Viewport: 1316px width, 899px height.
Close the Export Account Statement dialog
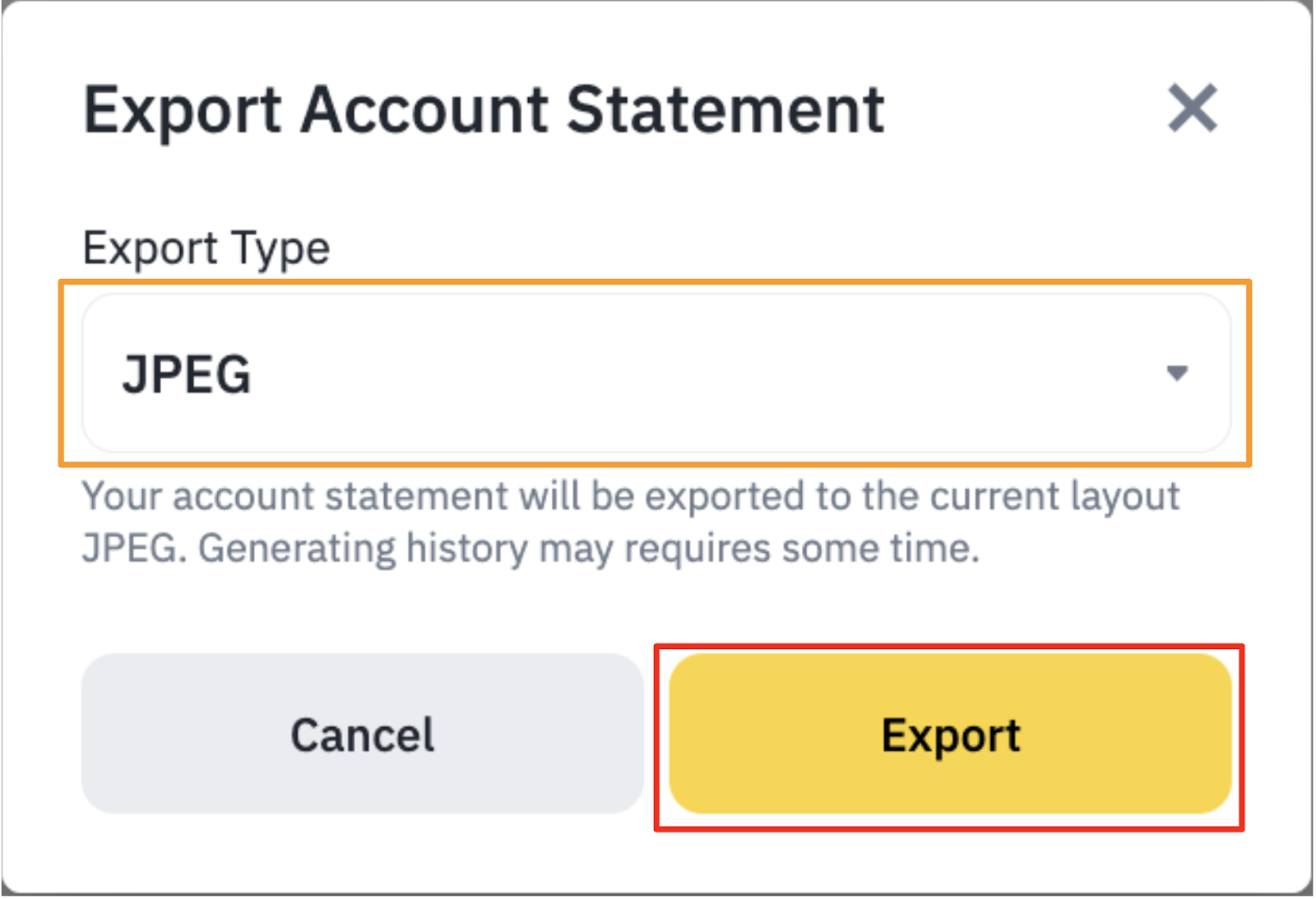tap(1192, 108)
